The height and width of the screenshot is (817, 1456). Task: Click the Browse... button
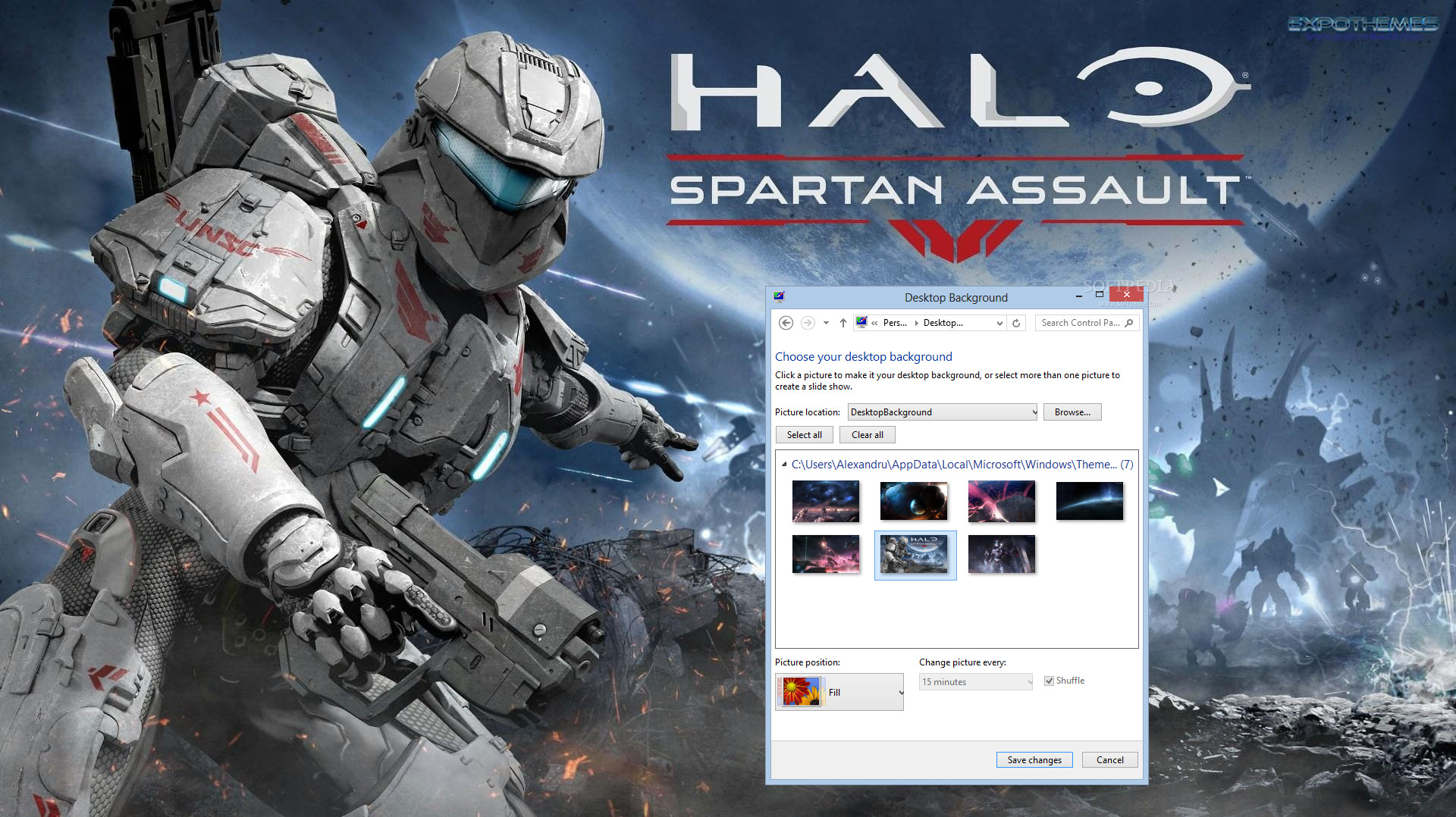tap(1072, 412)
